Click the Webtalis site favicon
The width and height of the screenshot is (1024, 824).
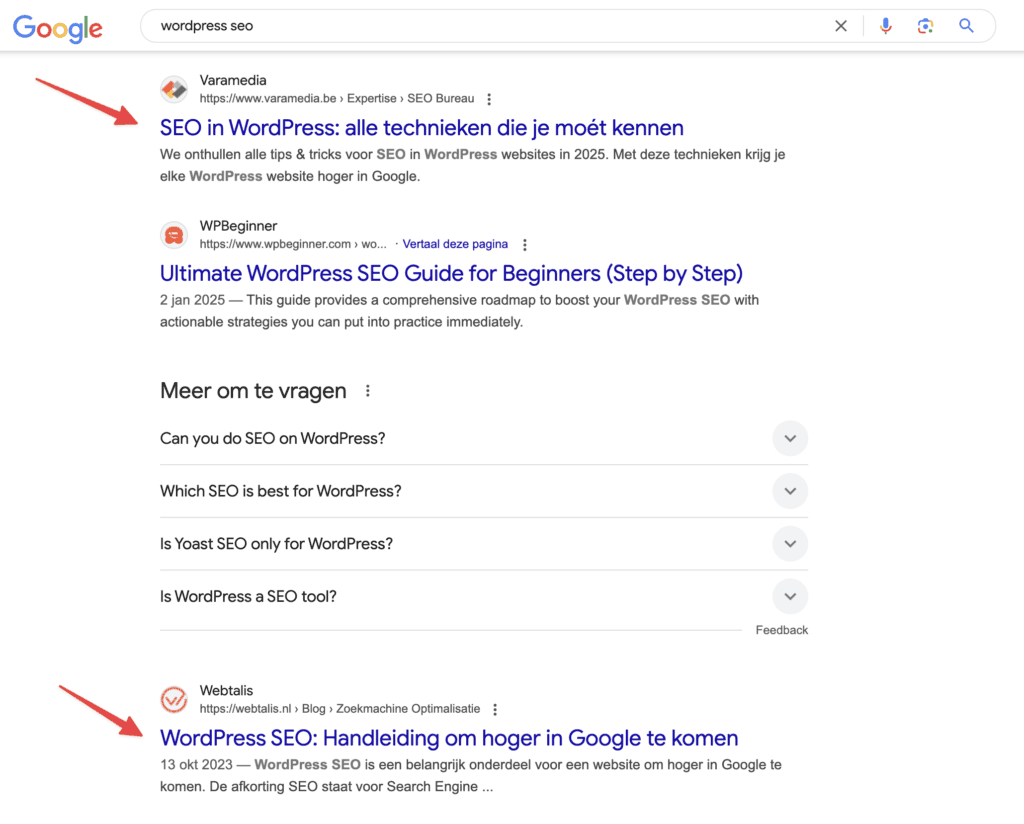[174, 699]
